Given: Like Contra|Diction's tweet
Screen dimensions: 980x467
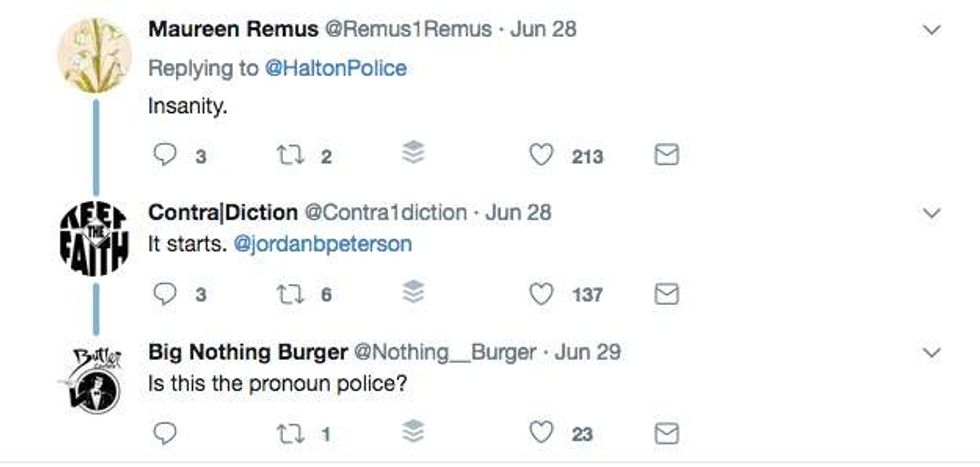Looking at the screenshot, I should (541, 294).
